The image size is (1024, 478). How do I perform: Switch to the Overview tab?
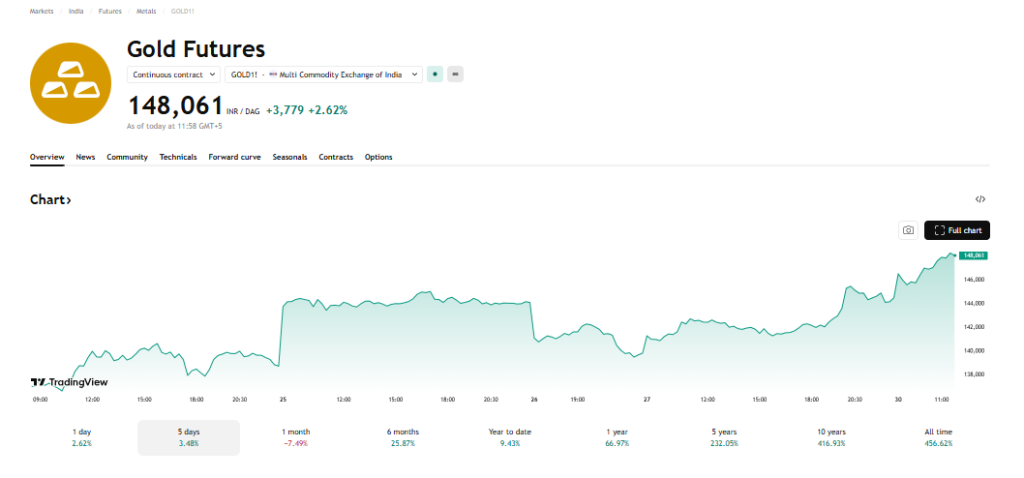(x=47, y=157)
